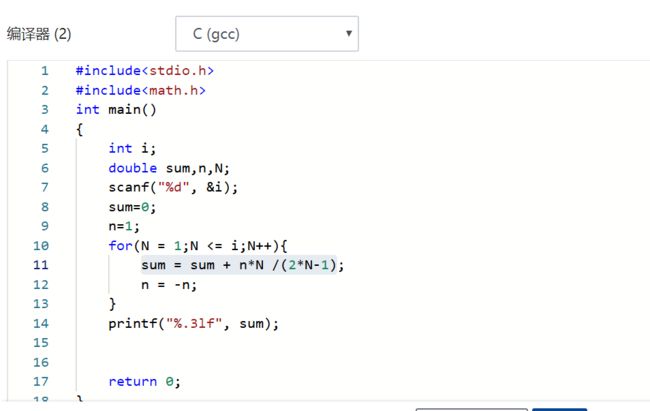
Task: Click line number 17 in gutter
Action: click(41, 382)
